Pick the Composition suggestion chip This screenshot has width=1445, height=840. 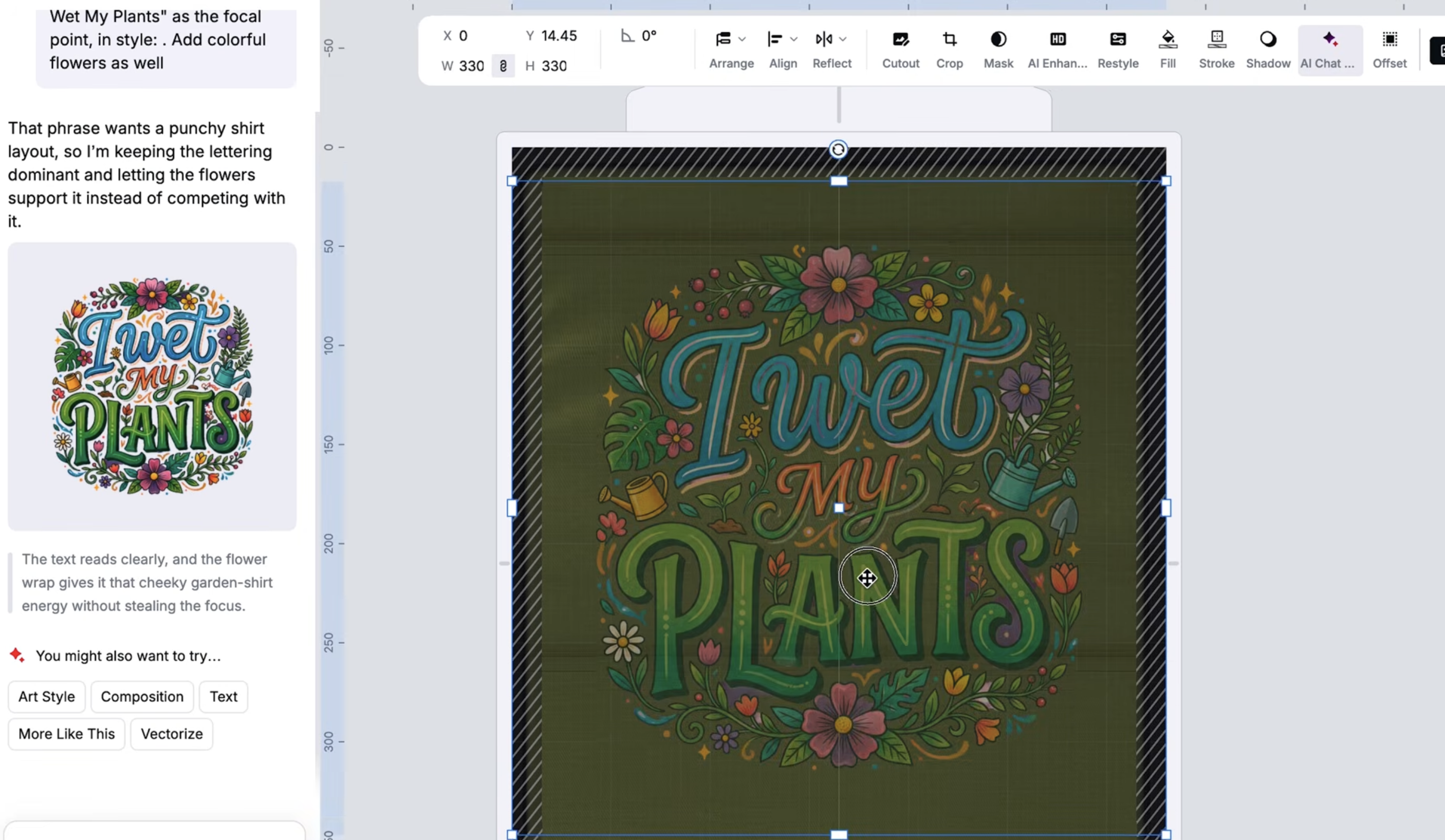click(142, 697)
